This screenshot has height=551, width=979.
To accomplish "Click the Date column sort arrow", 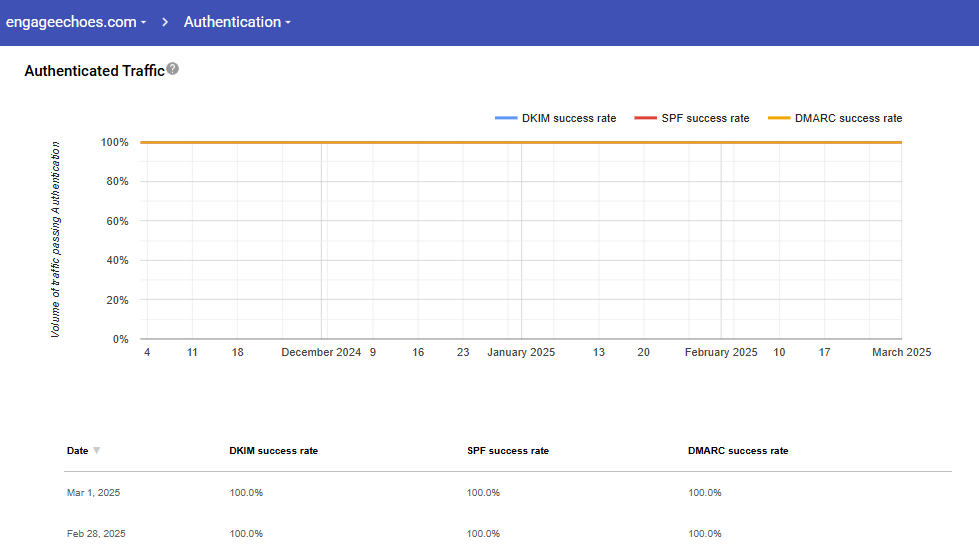I will pos(97,451).
